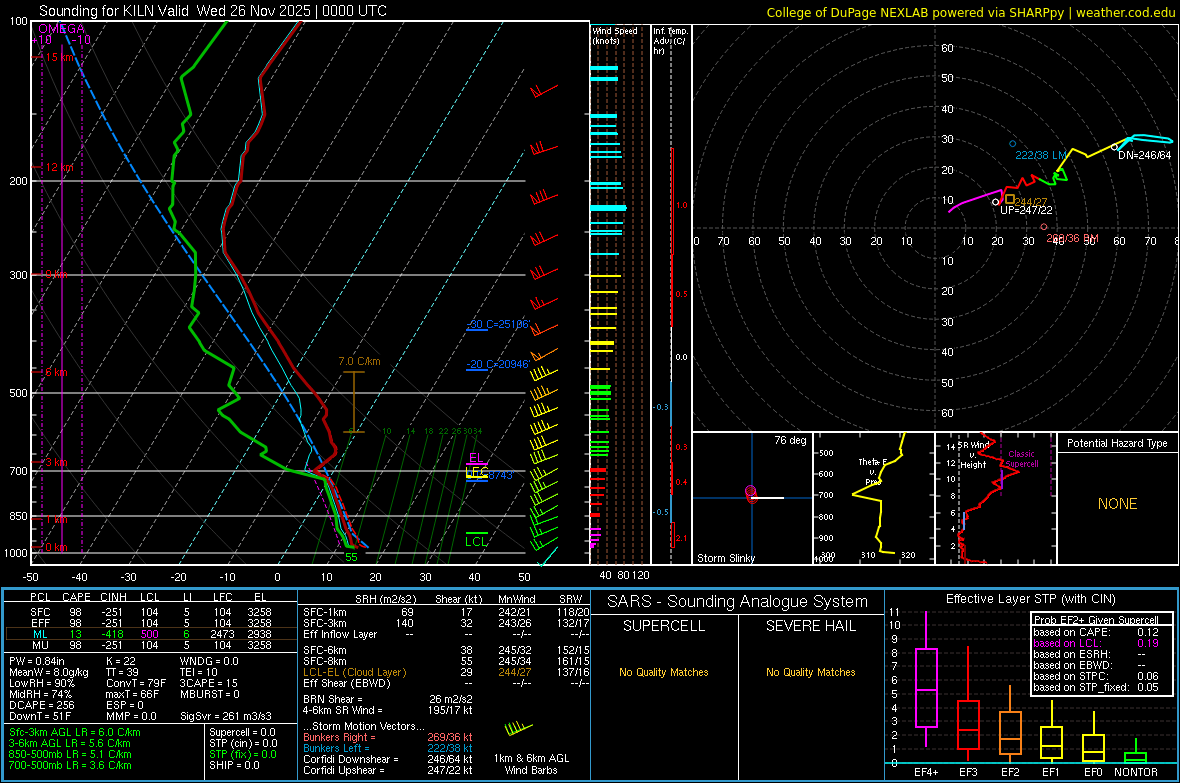Viewport: 1180px width, 783px height.
Task: Click the orange NONE hazard type value
Action: click(x=1117, y=504)
